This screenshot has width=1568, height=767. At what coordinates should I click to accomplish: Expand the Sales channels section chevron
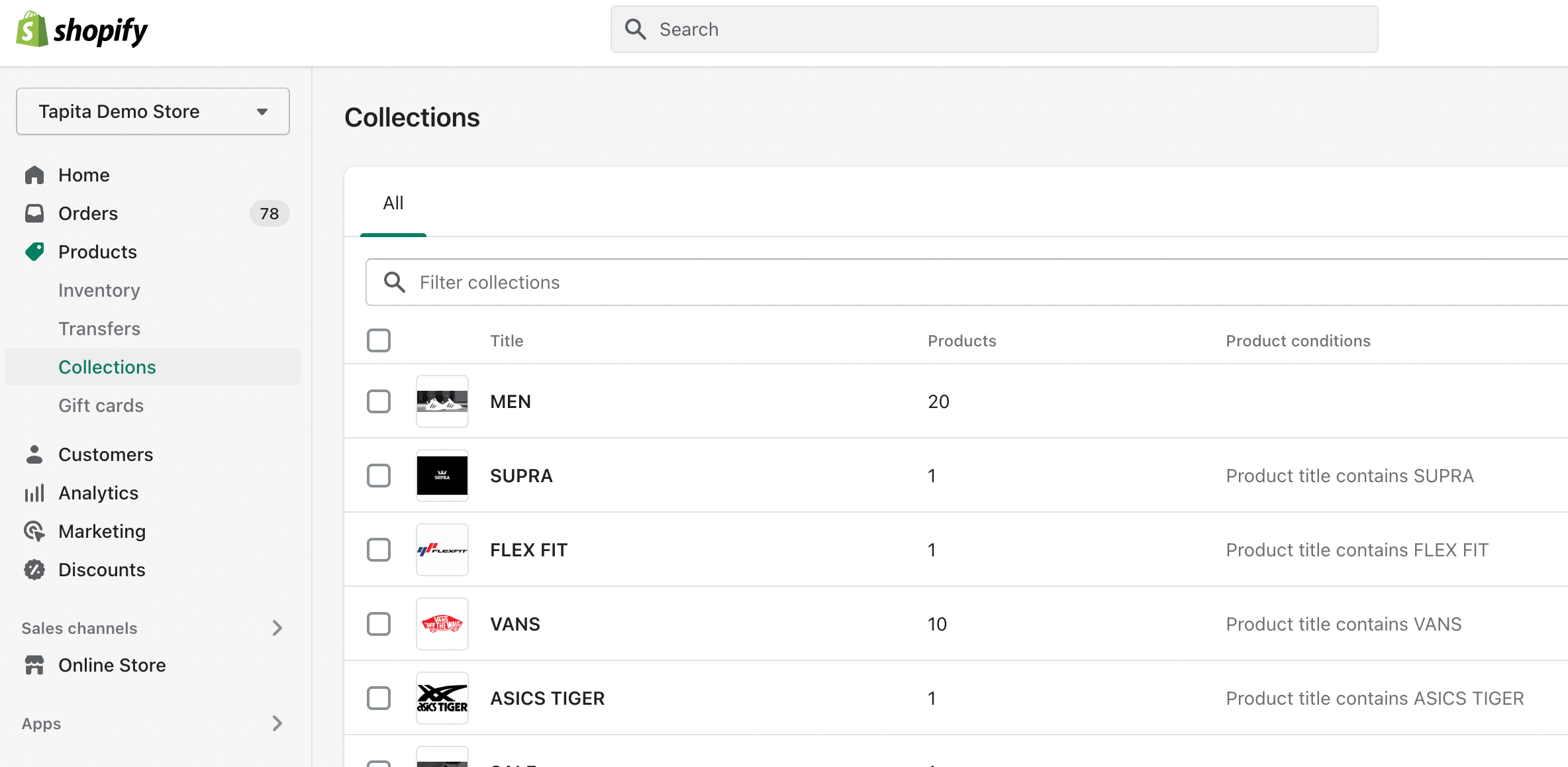coord(277,628)
